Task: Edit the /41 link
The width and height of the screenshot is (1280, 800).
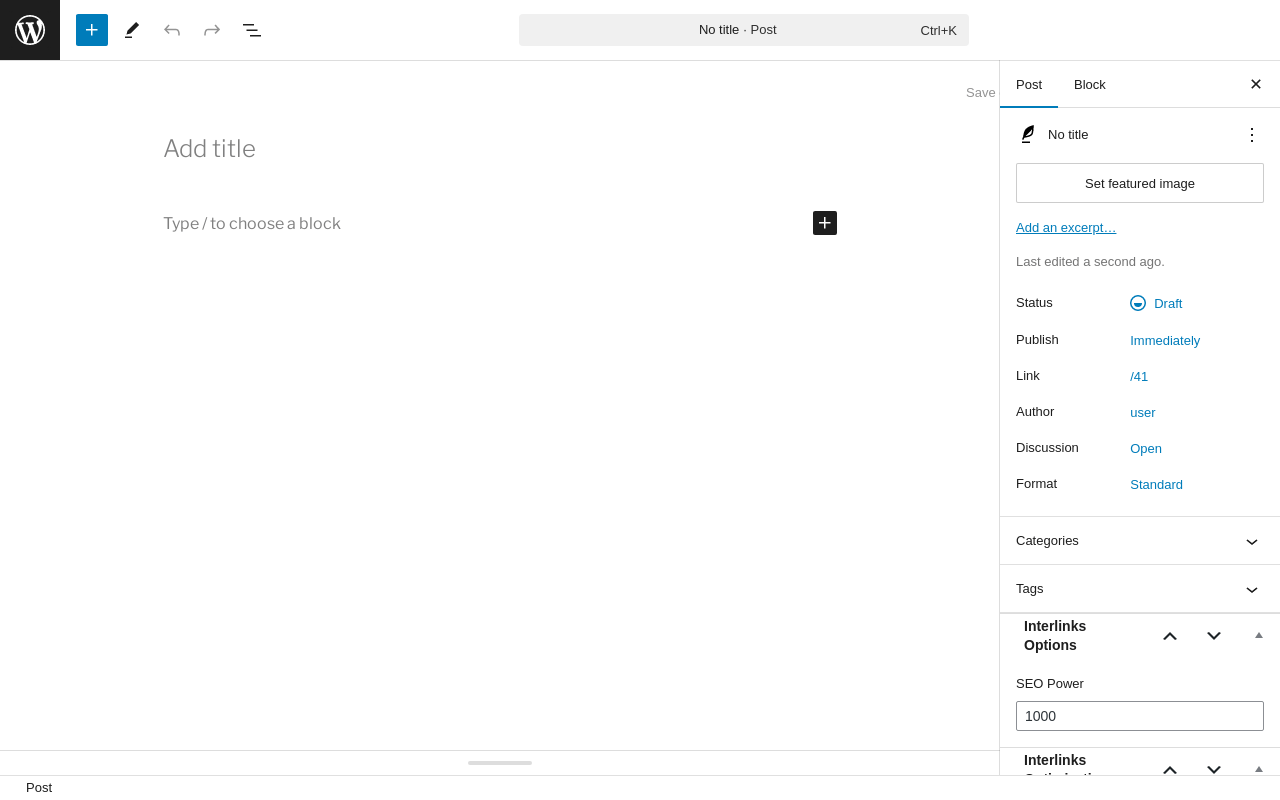Action: point(1139,376)
